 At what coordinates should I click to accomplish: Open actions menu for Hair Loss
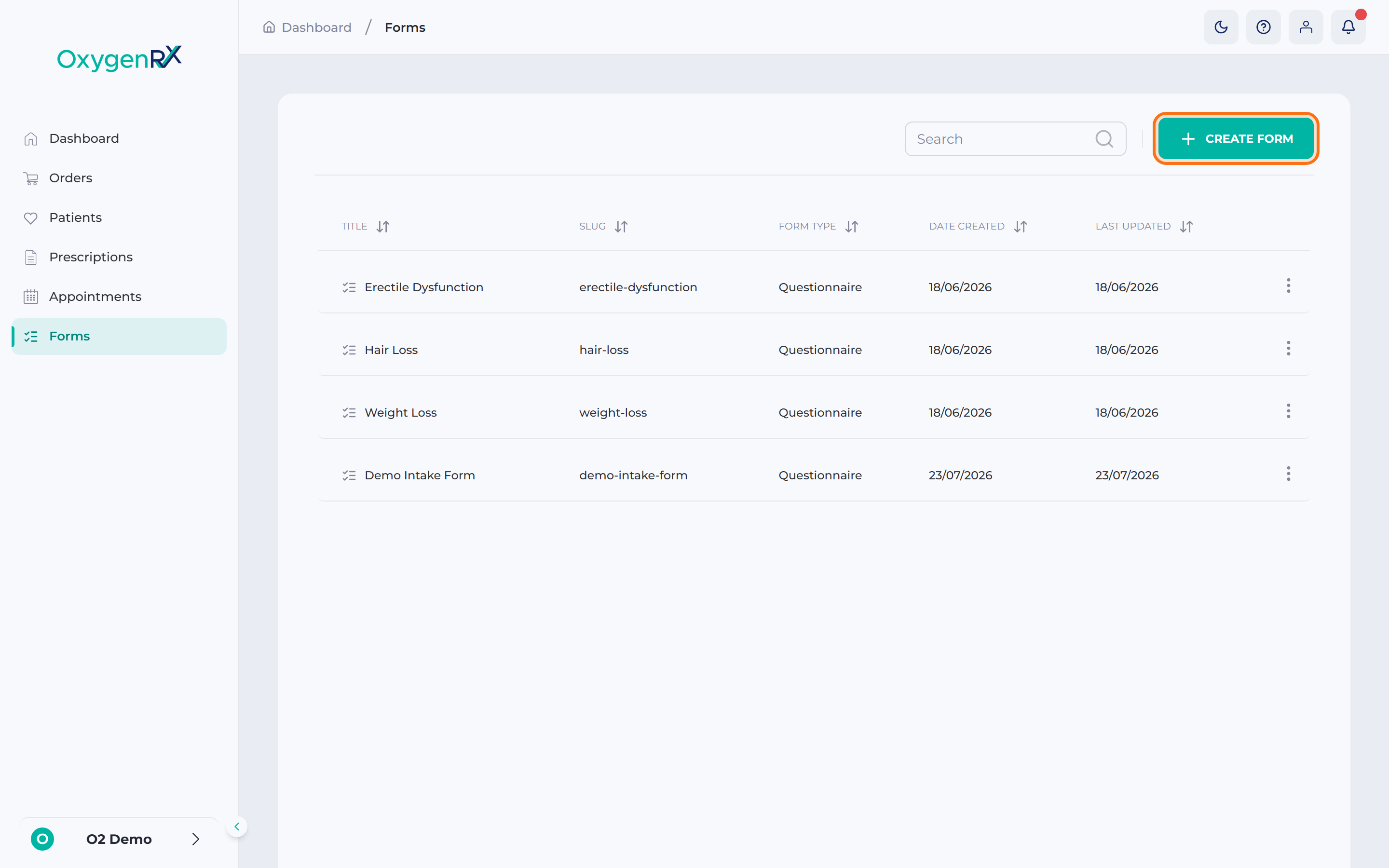[1289, 349]
